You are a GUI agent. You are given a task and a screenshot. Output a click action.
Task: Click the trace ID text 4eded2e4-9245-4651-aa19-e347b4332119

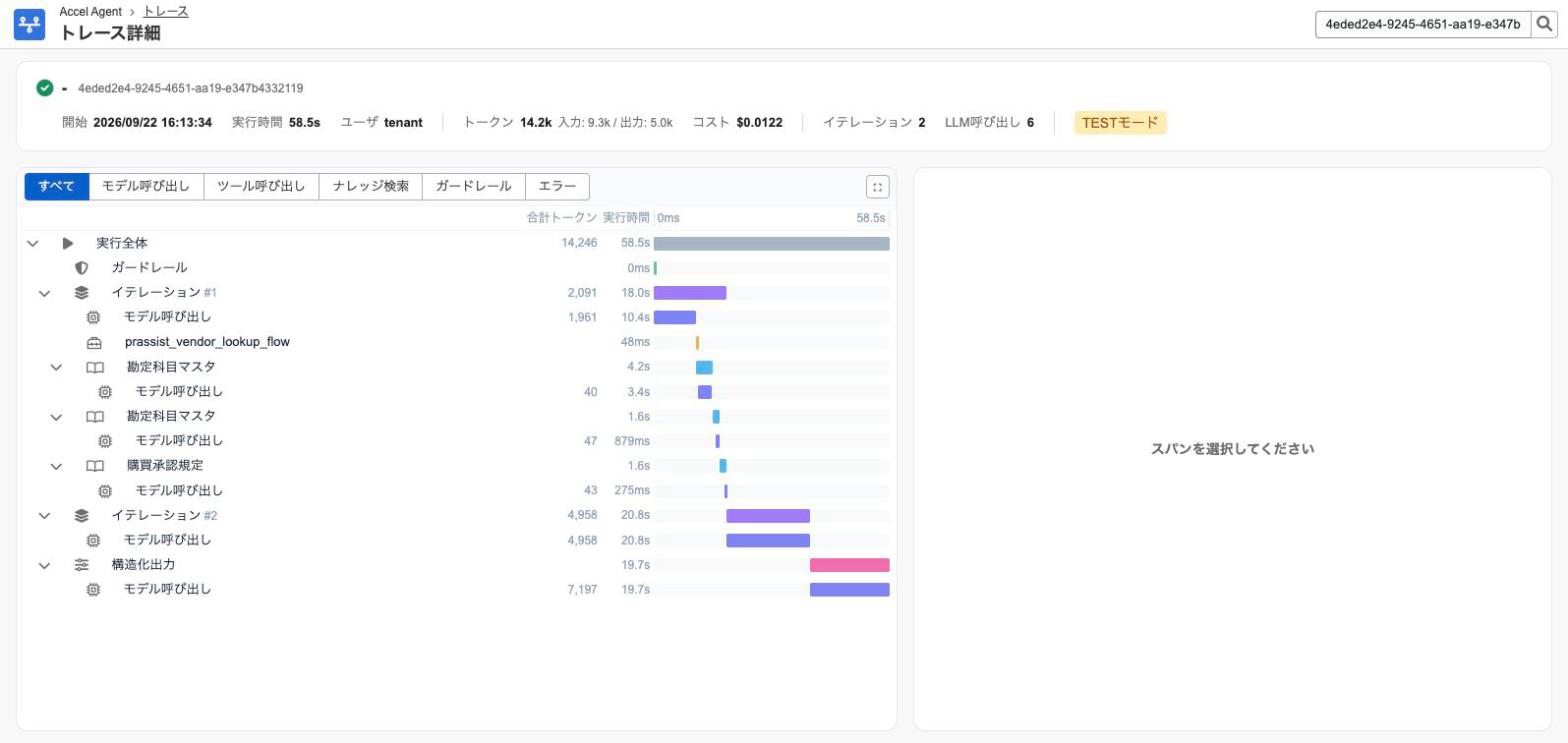point(190,88)
